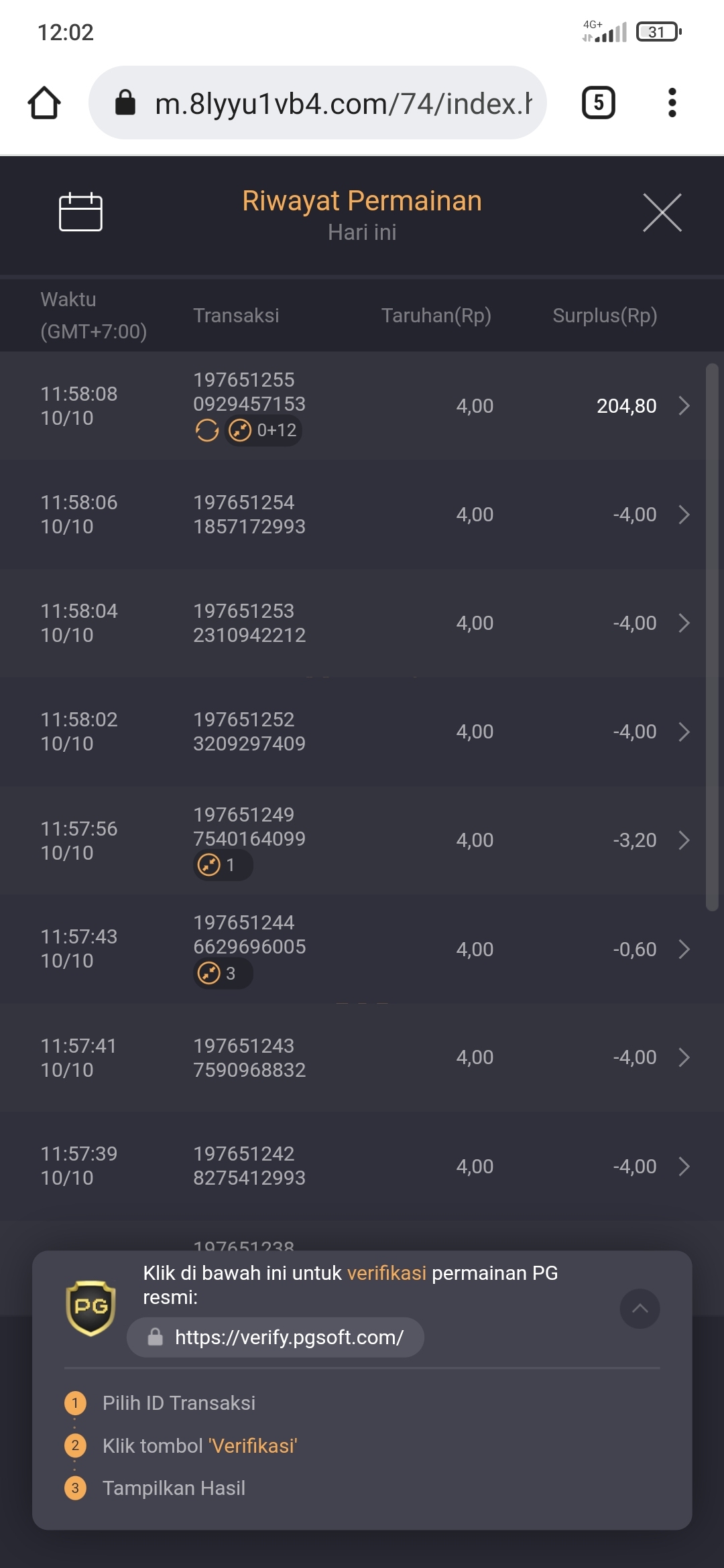Tap the browser address bar URL
The width and height of the screenshot is (724, 1568).
[x=342, y=103]
